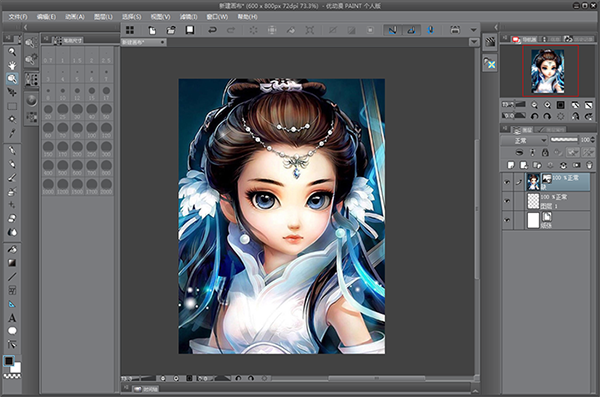Screen dimensions: 600x397
Task: Adjust the layer opacity stepper arrows
Action: click(593, 140)
